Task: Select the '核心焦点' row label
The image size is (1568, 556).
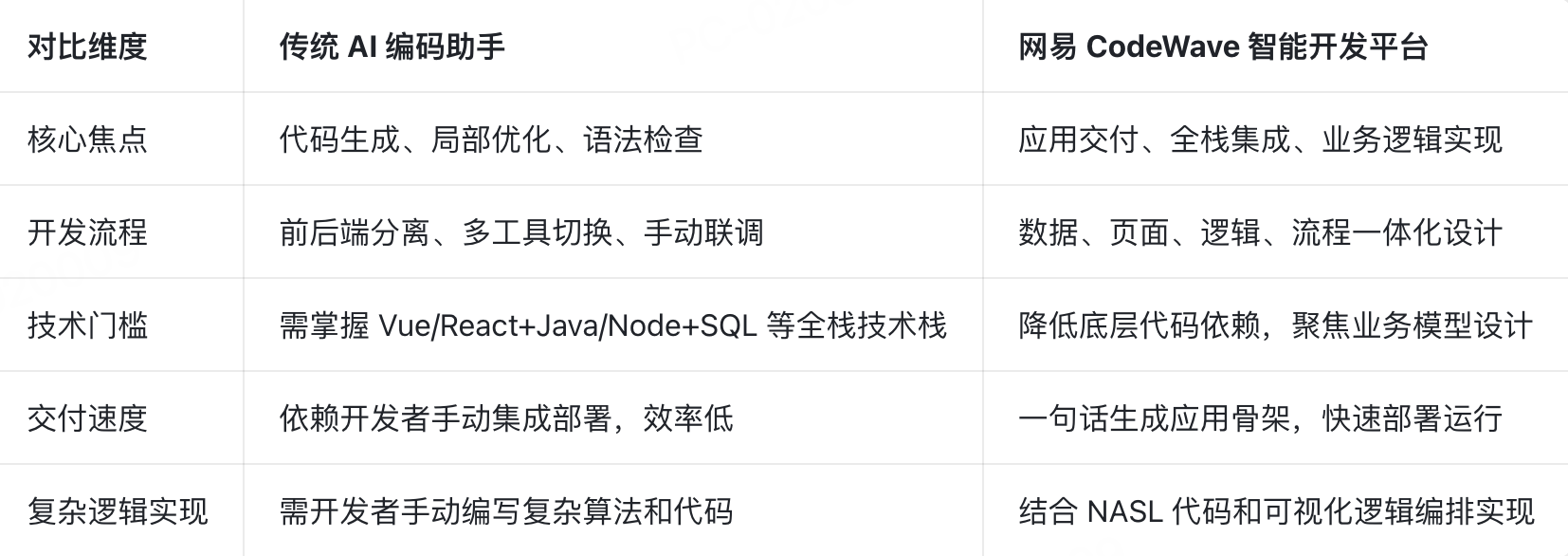Action: point(87,139)
